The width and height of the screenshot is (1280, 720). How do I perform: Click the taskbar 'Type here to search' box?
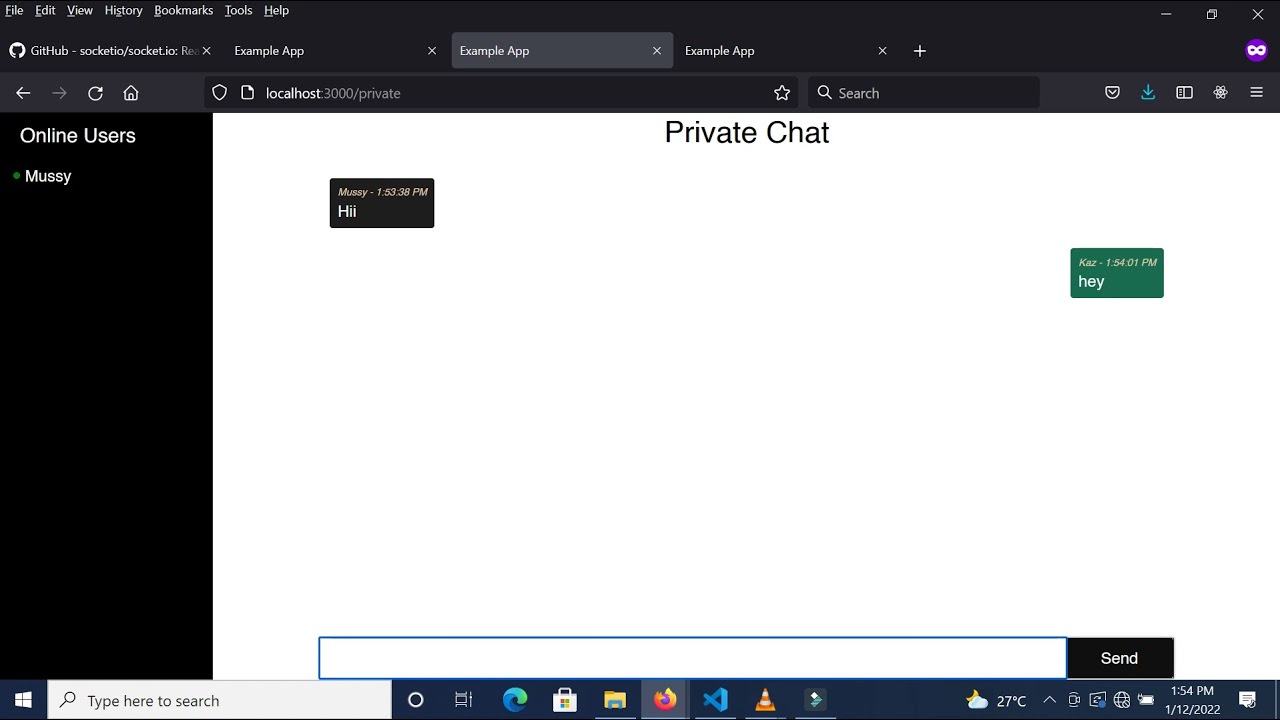point(220,700)
